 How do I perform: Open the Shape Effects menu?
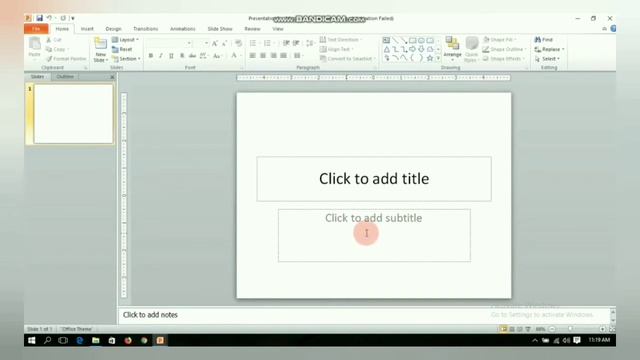point(504,59)
